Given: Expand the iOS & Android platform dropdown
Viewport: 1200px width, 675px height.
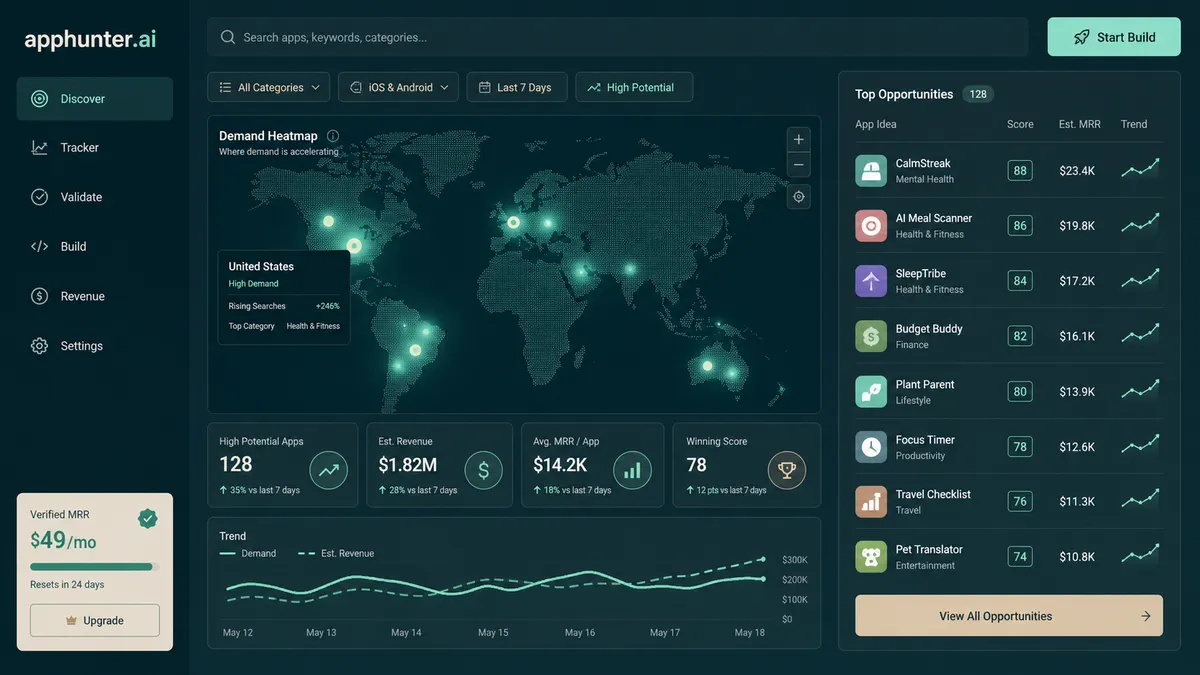Looking at the screenshot, I should tap(399, 87).
